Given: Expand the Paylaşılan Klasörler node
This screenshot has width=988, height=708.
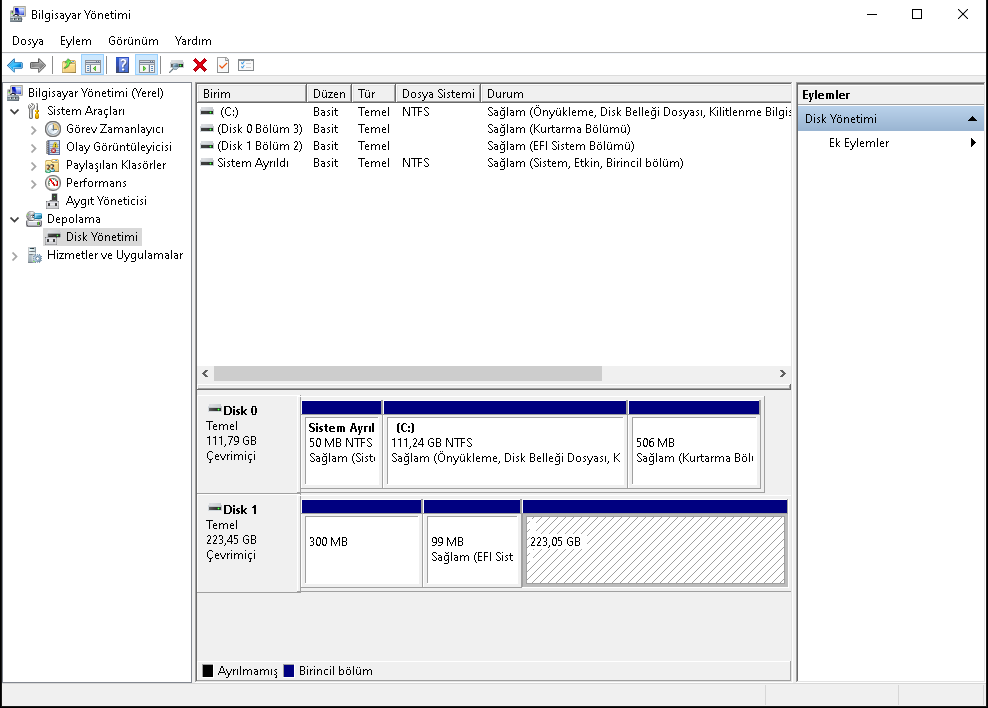Looking at the screenshot, I should [x=33, y=166].
